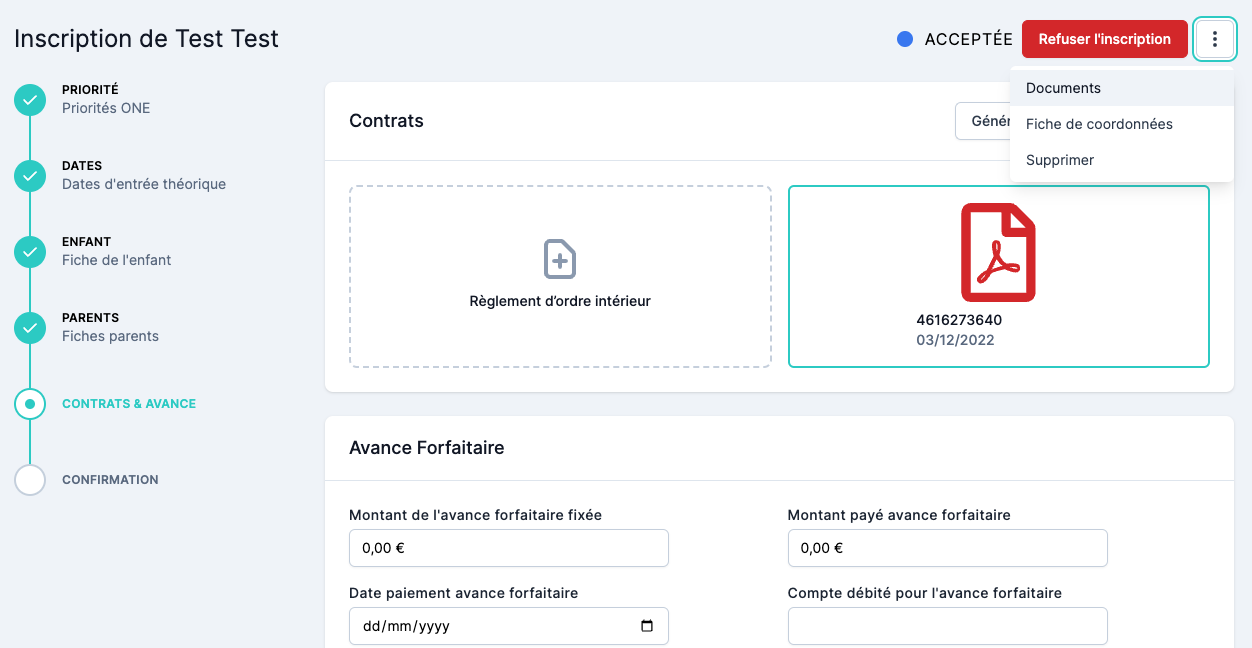Click the add-document icon for Règlement d'ordre intérieur
The width and height of the screenshot is (1252, 648).
click(559, 259)
